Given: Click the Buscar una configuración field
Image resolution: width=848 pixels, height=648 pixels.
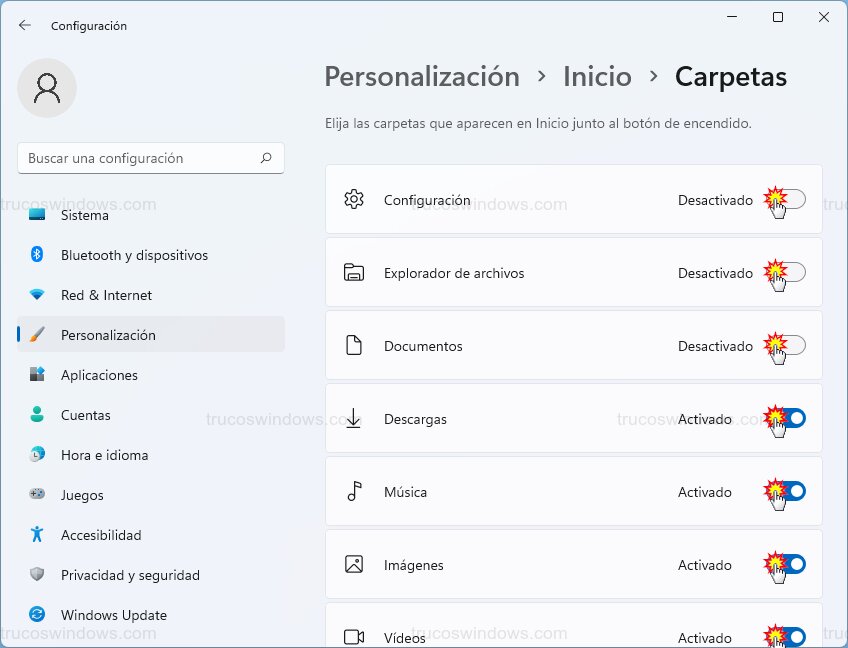Looking at the screenshot, I should point(140,158).
